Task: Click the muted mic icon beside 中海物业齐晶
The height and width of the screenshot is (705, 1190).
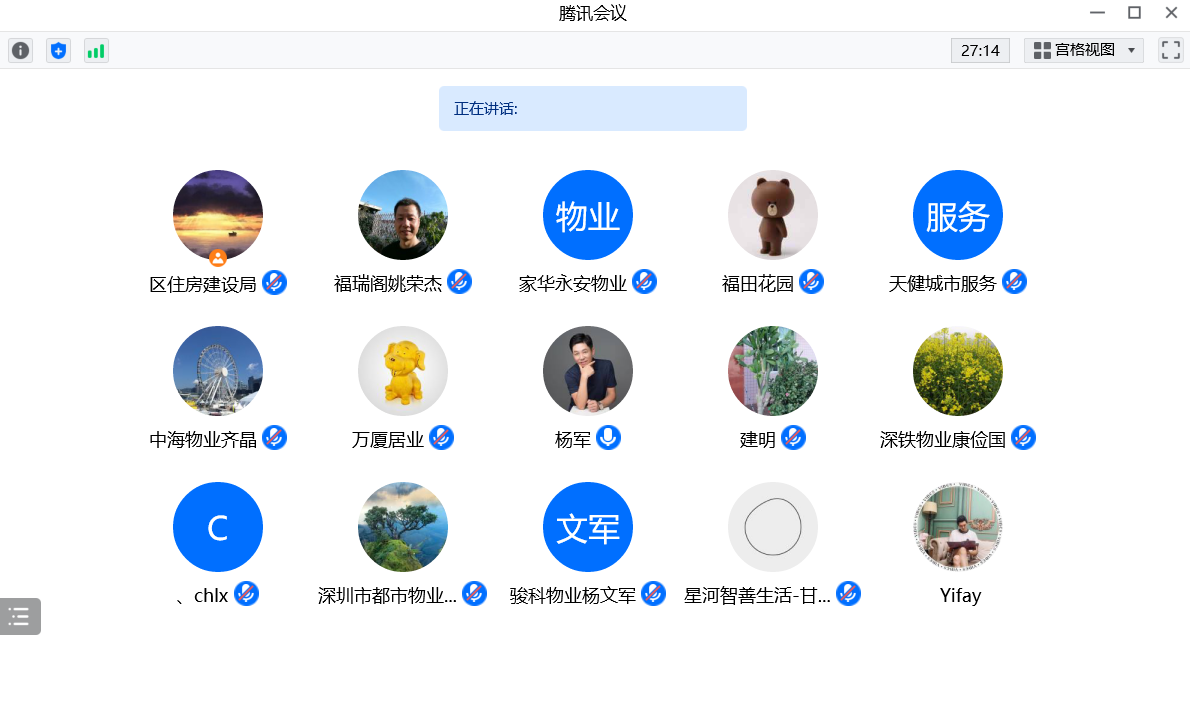Action: 275,438
